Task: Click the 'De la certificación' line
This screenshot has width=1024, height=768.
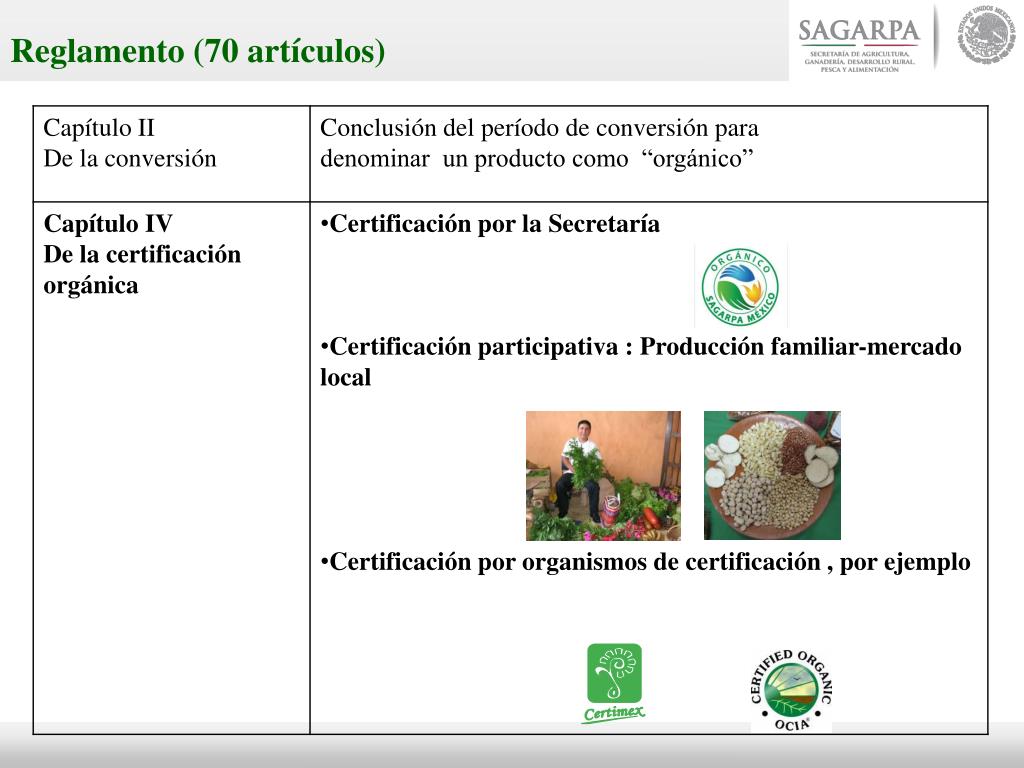Action: coord(142,255)
